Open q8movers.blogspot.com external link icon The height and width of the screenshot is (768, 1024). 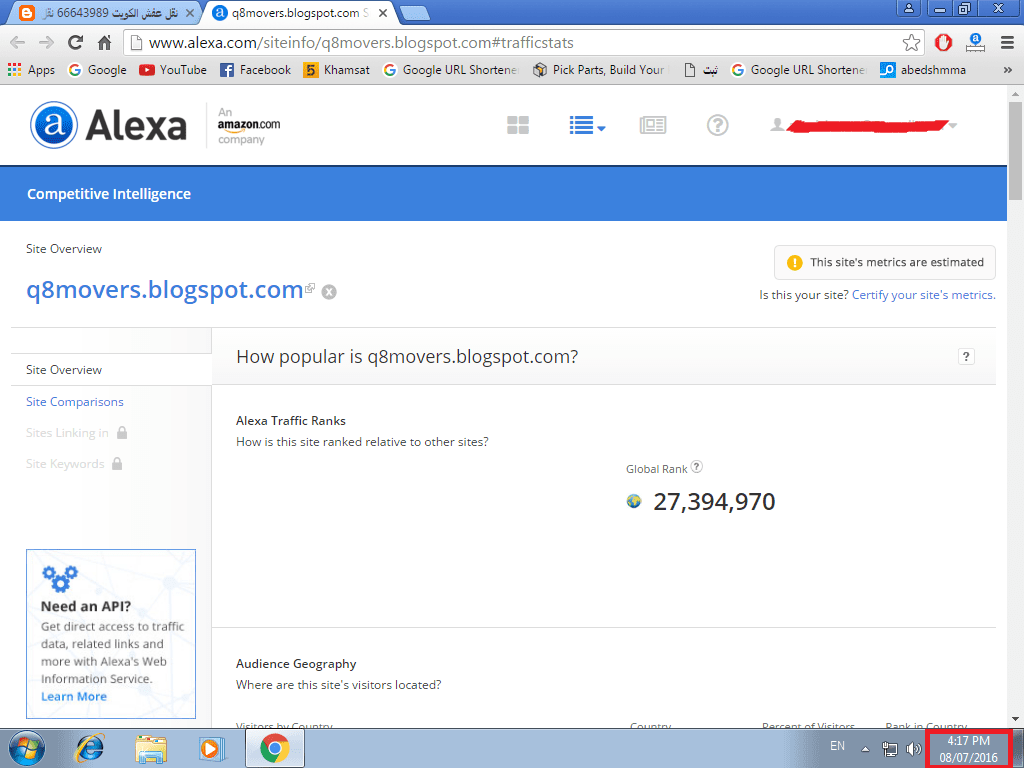coord(310,287)
